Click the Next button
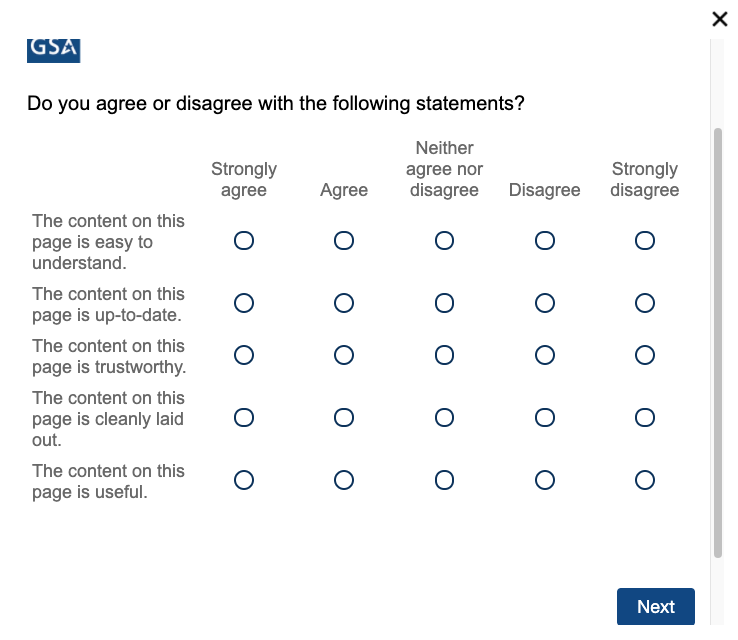738x640 pixels. (655, 606)
